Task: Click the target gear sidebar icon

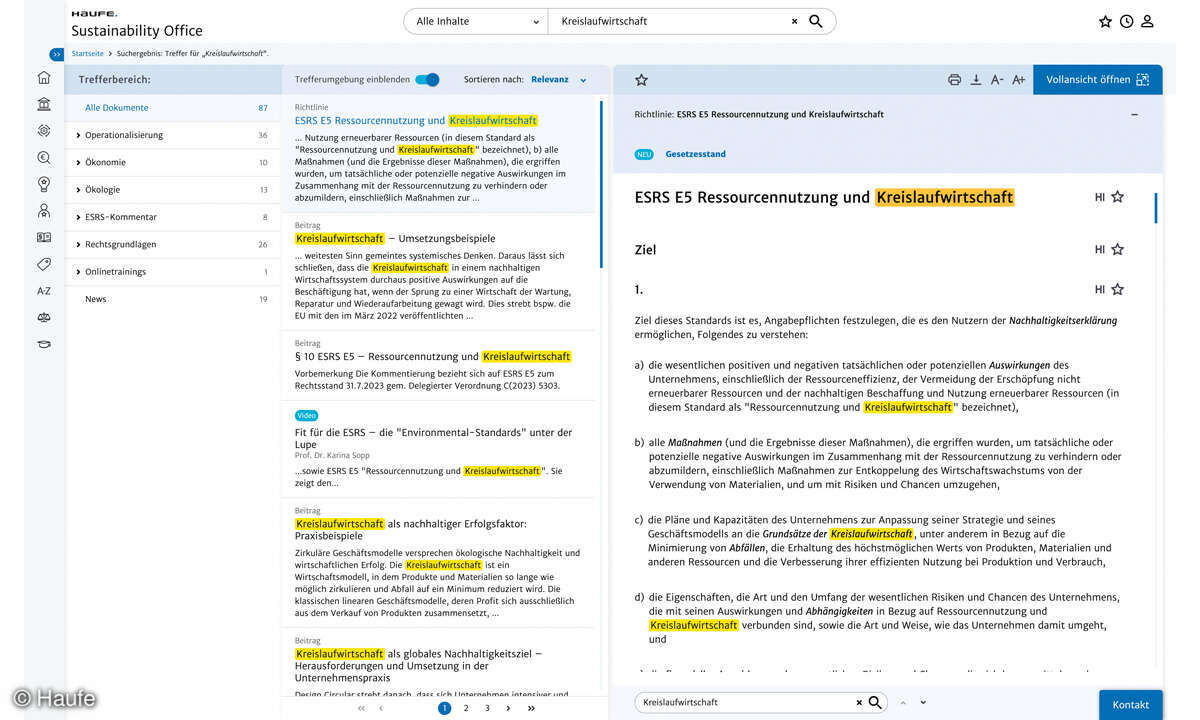Action: (x=43, y=130)
